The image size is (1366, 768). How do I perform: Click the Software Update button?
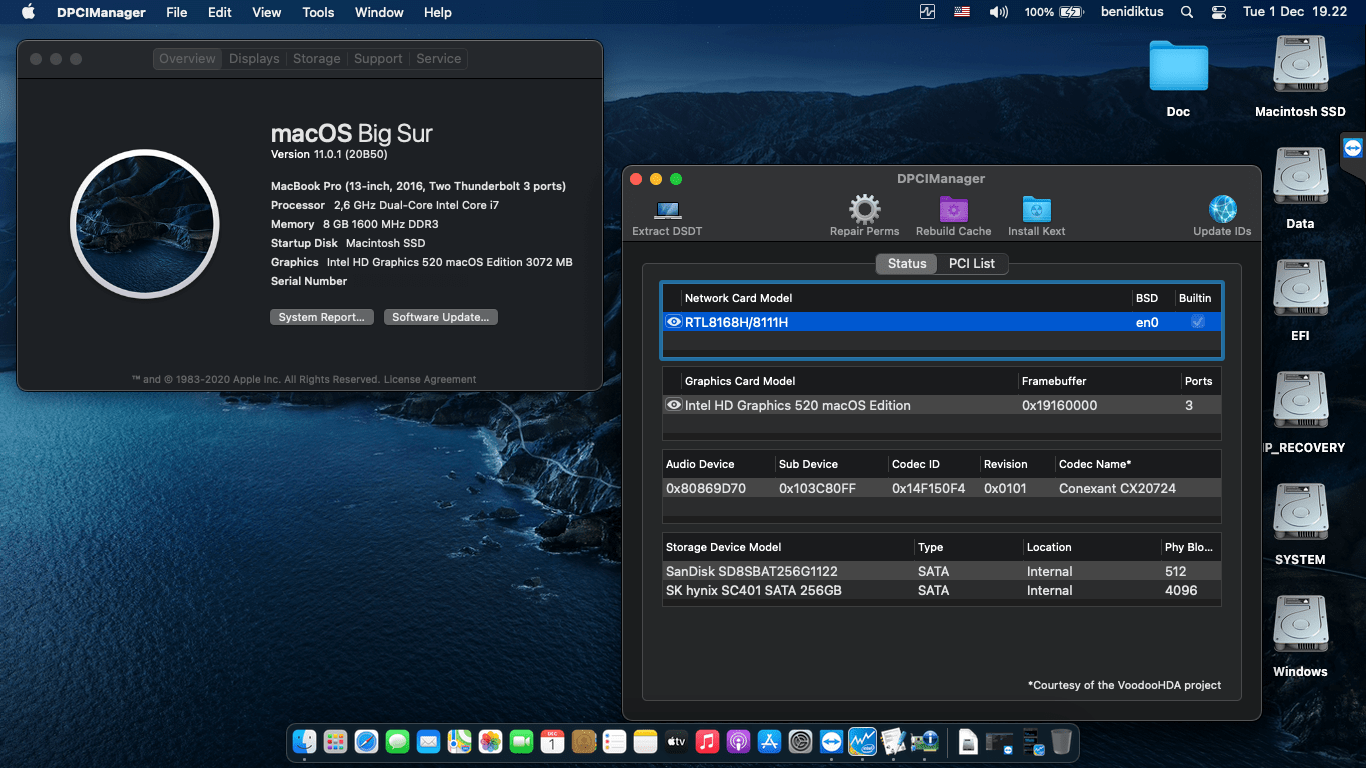click(440, 317)
